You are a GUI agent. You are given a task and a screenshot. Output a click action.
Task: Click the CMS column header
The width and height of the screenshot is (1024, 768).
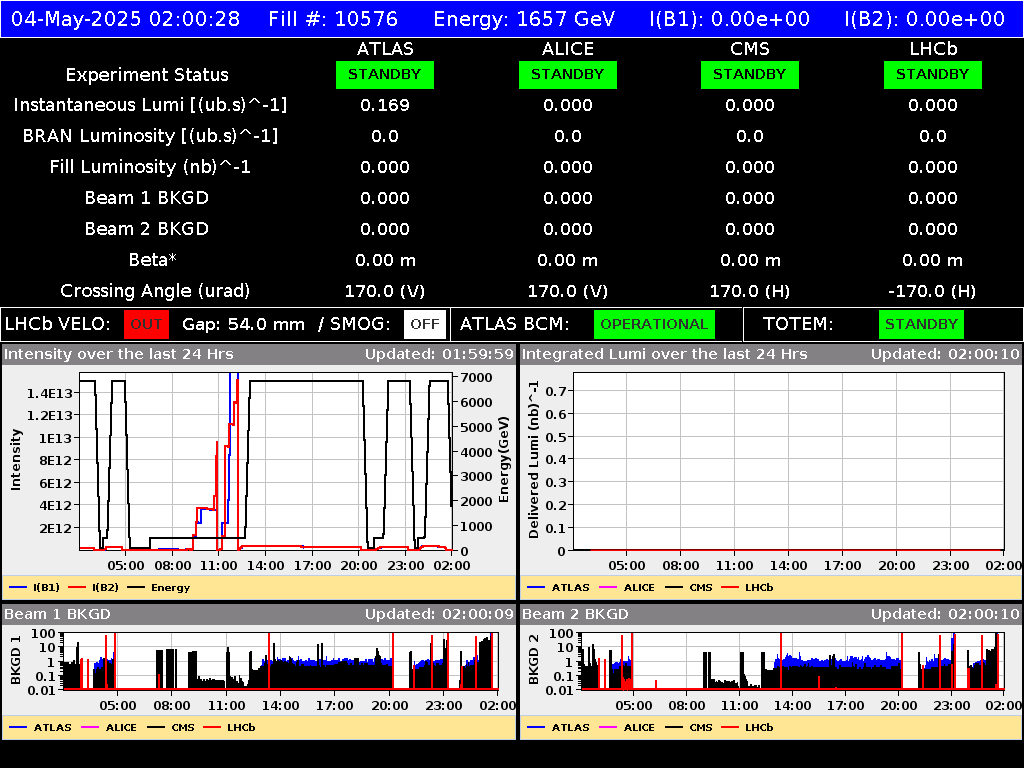tap(750, 49)
